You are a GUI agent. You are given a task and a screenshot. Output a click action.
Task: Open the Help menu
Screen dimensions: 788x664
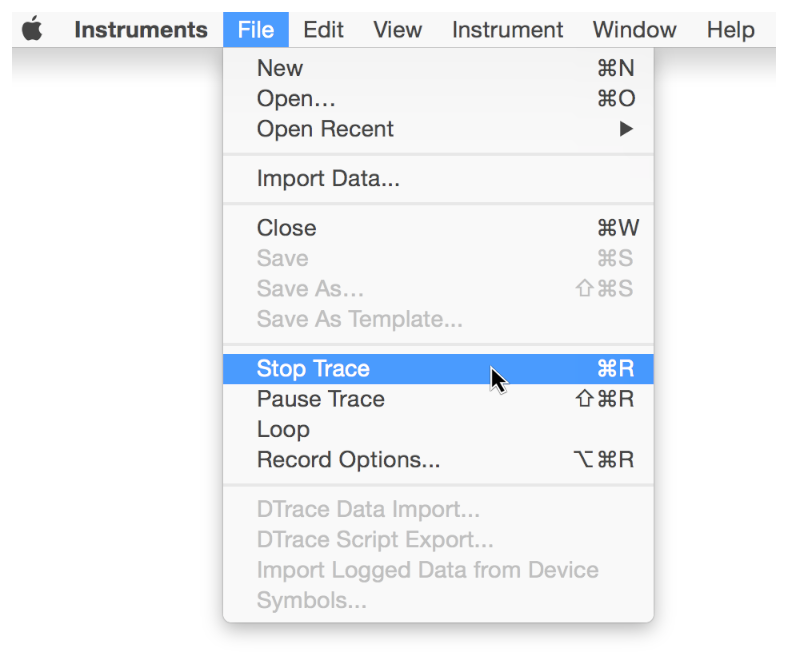pyautogui.click(x=730, y=30)
